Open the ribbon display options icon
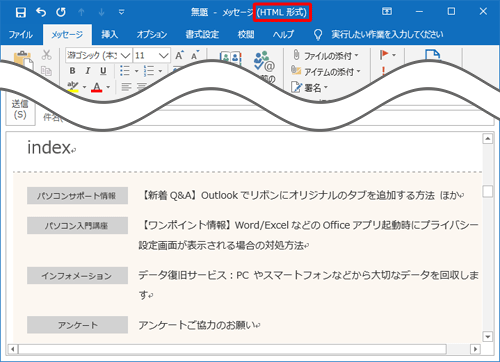 click(x=387, y=12)
